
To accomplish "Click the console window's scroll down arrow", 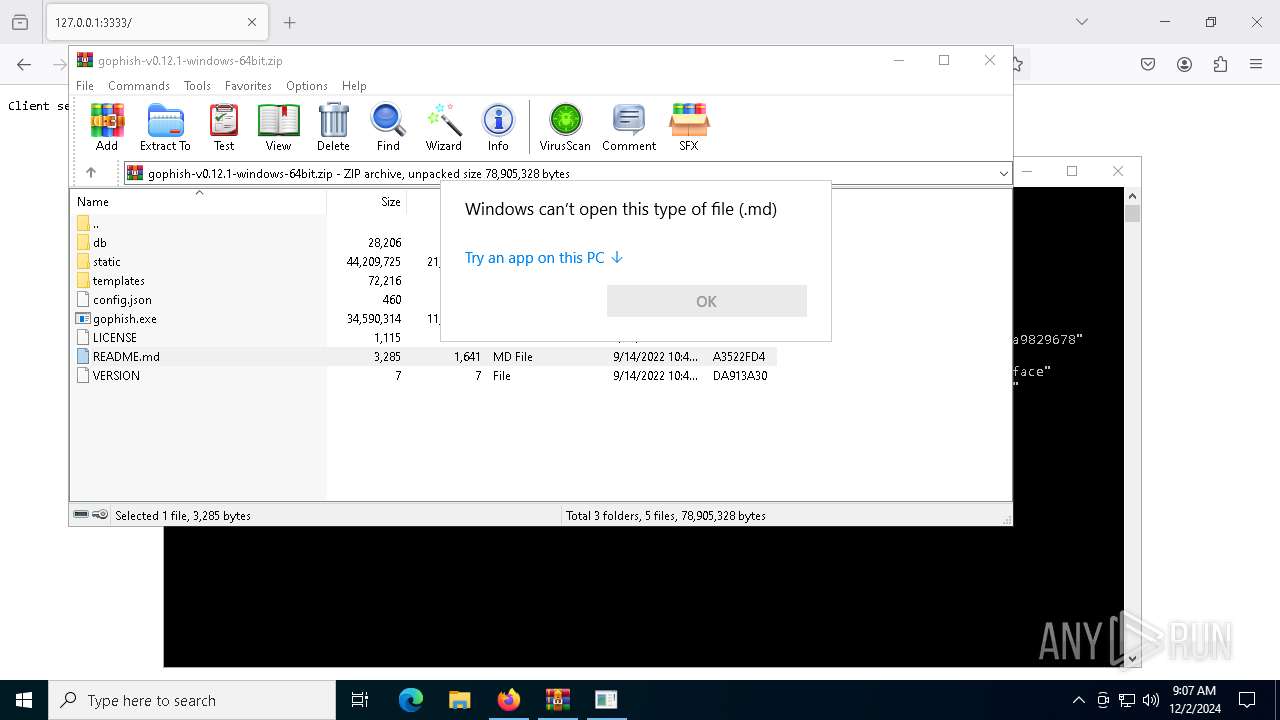I will [1132, 658].
